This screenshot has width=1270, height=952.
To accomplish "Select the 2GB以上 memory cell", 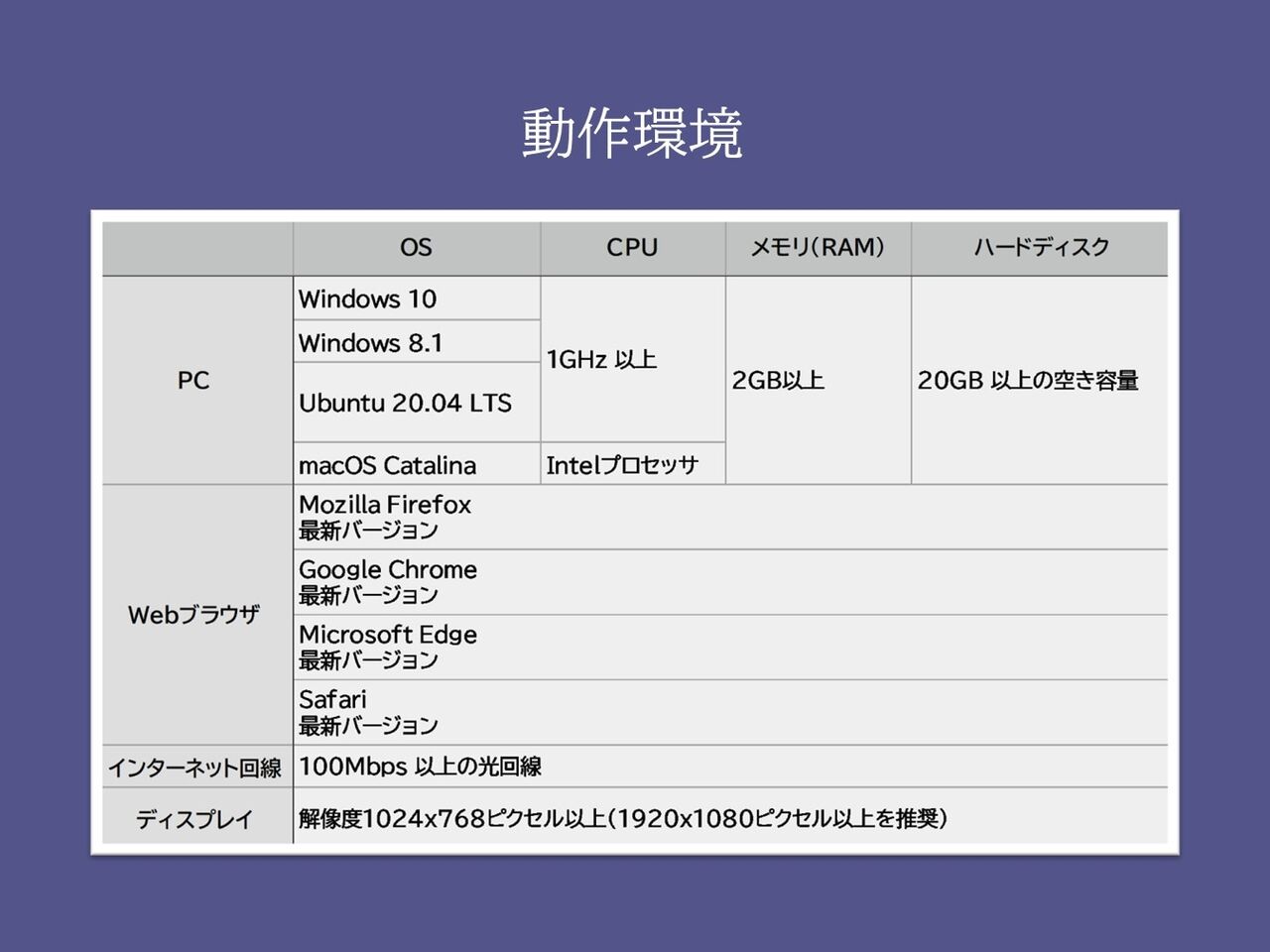I will pyautogui.click(x=819, y=380).
